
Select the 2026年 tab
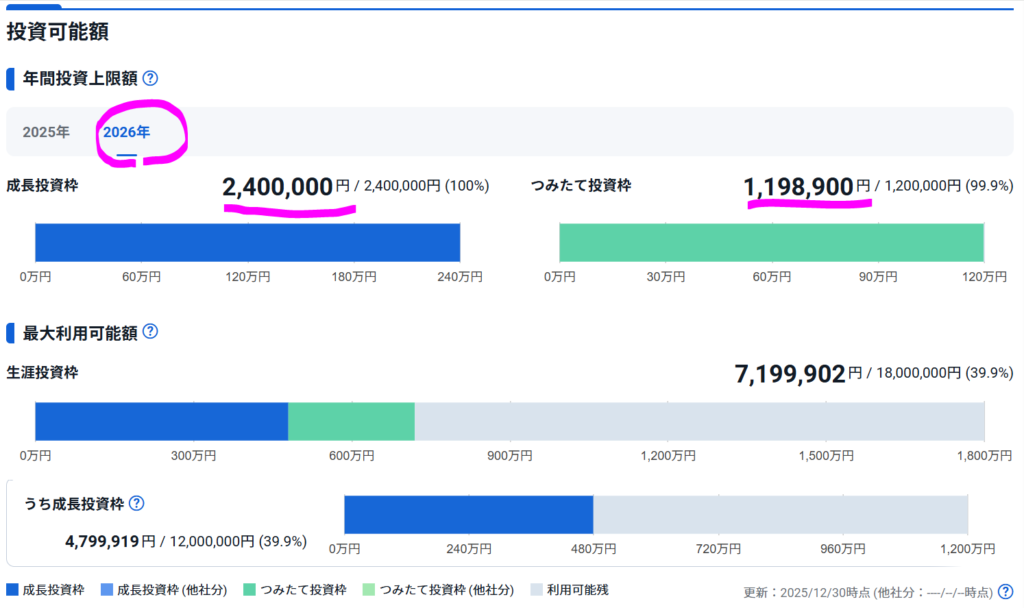pos(126,132)
